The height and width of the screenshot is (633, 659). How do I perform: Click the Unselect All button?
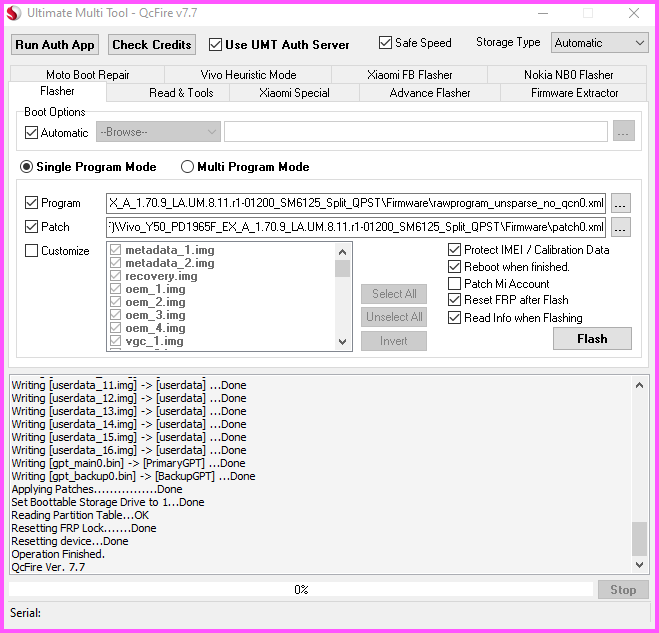(x=394, y=317)
